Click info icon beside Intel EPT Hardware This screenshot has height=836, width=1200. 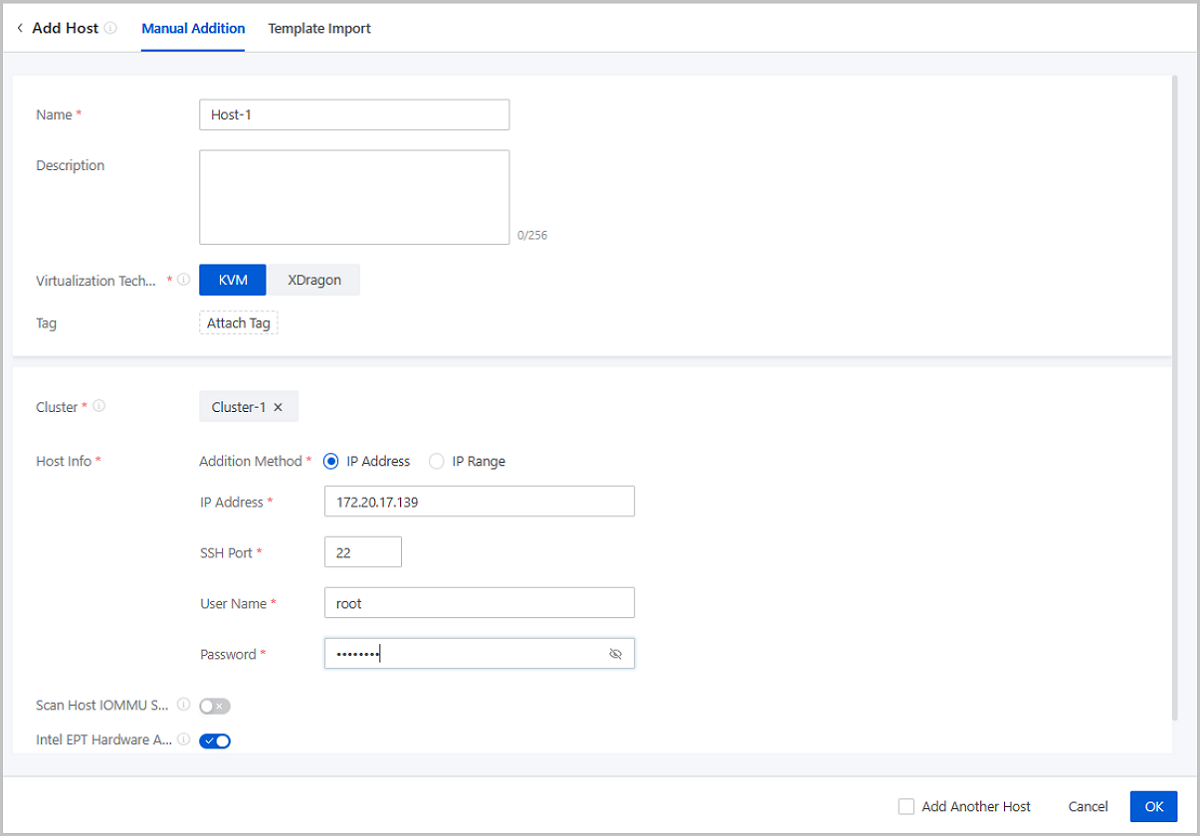tap(184, 740)
